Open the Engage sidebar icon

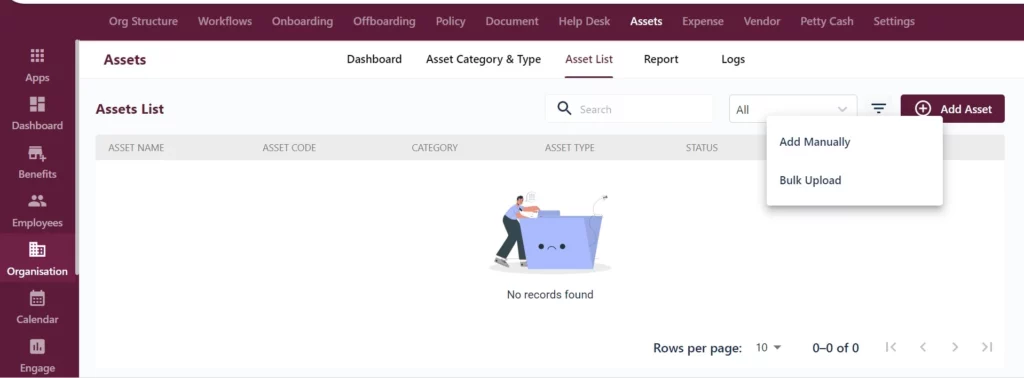37,346
